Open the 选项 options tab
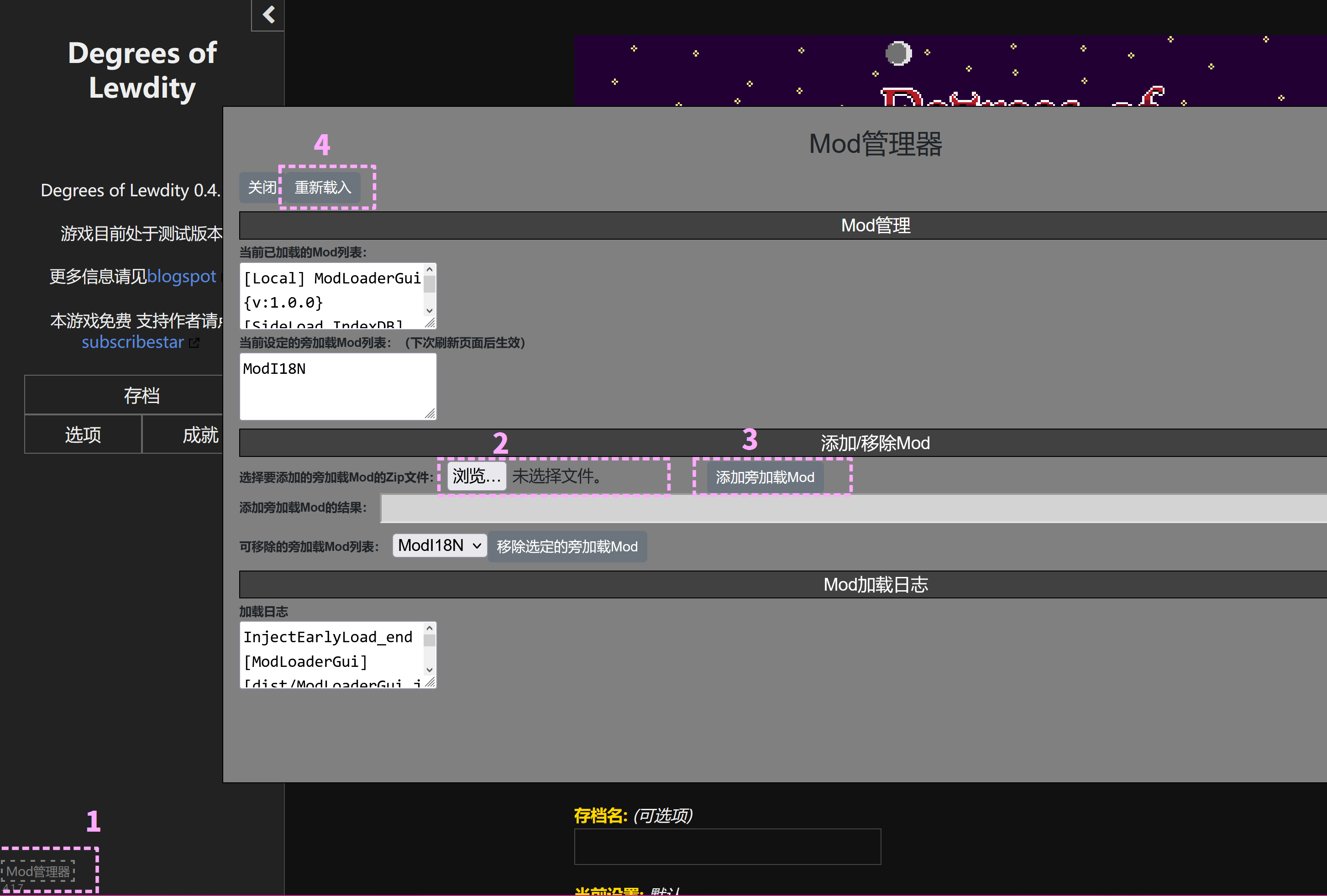This screenshot has width=1327, height=896. (84, 435)
